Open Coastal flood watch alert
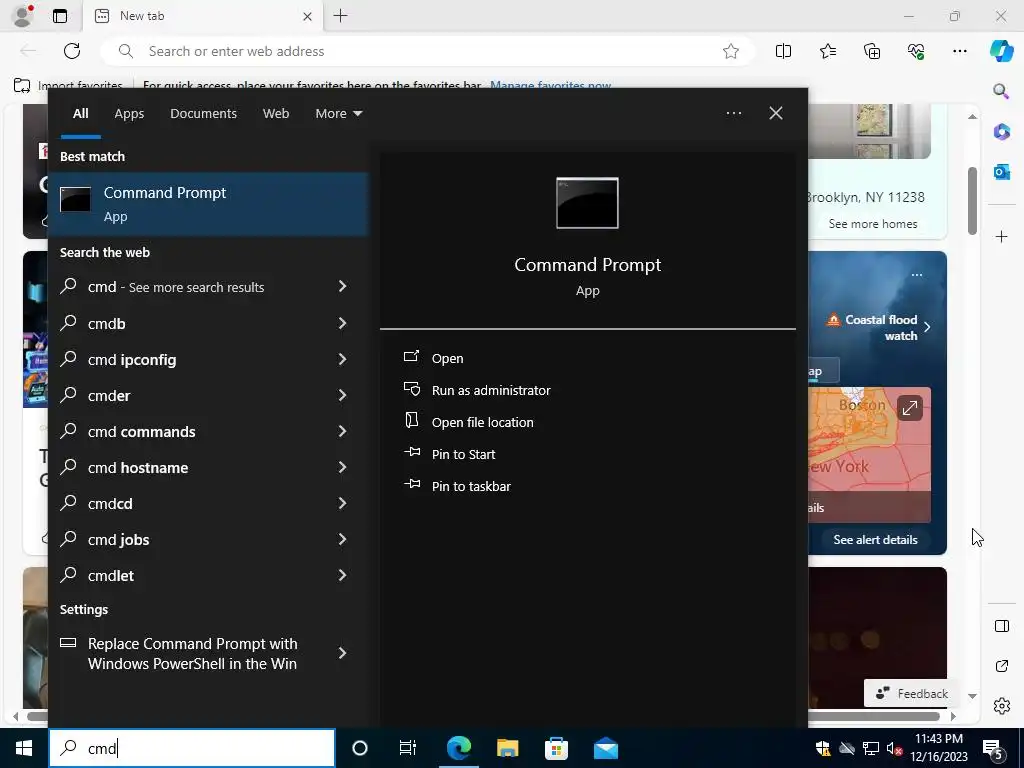Image resolution: width=1024 pixels, height=768 pixels. point(878,328)
